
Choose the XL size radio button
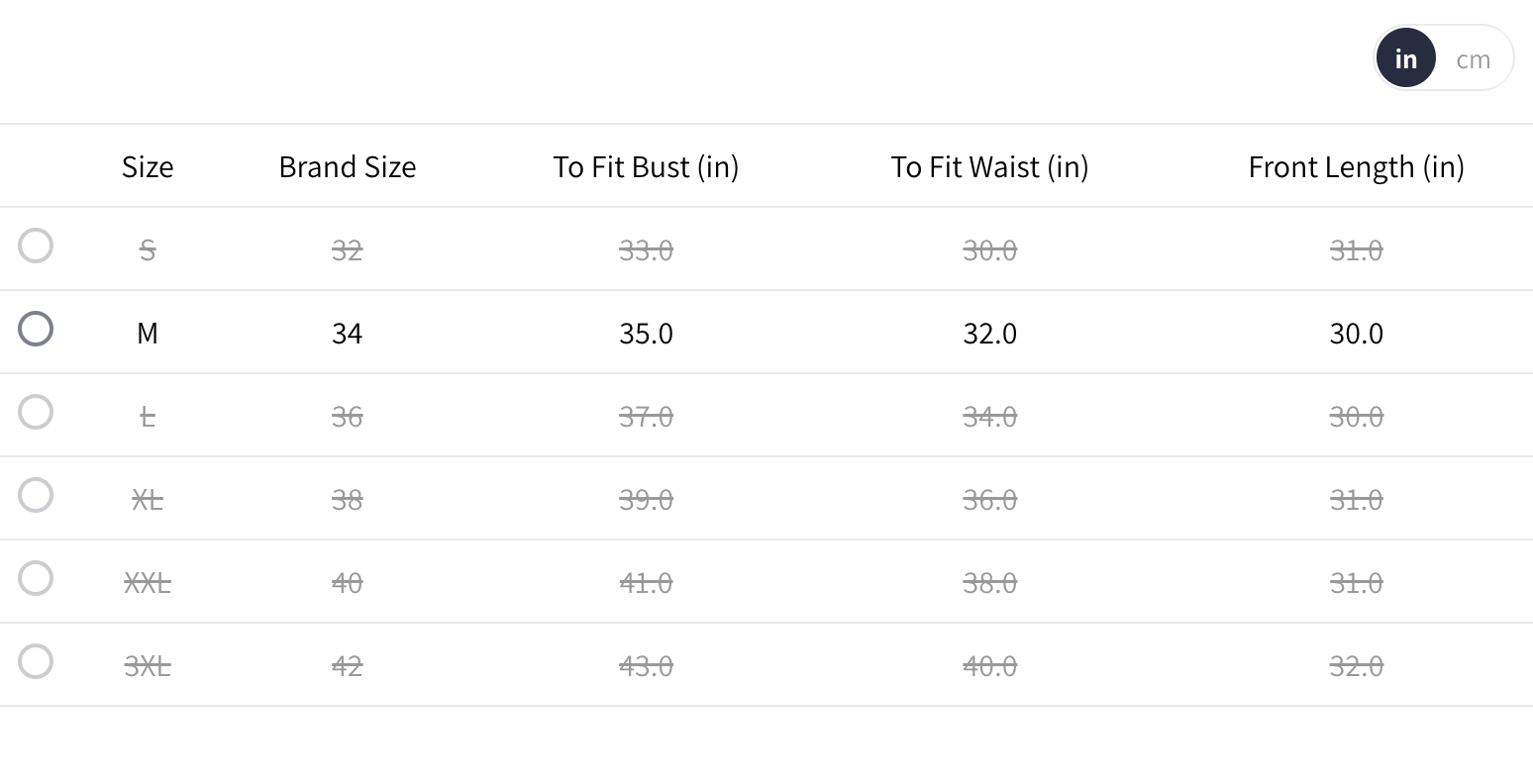pos(36,495)
